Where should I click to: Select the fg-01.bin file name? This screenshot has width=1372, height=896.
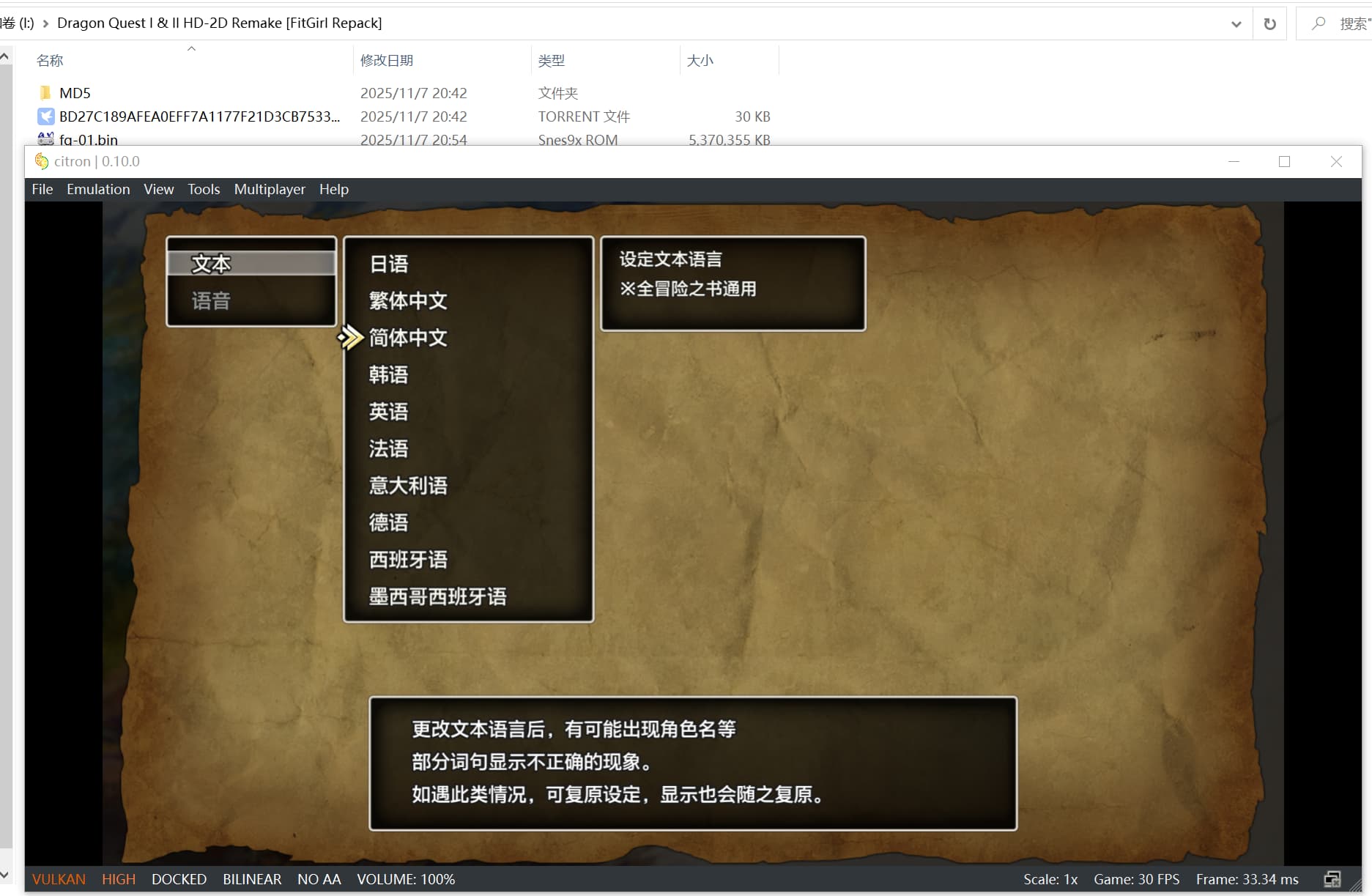[88, 139]
